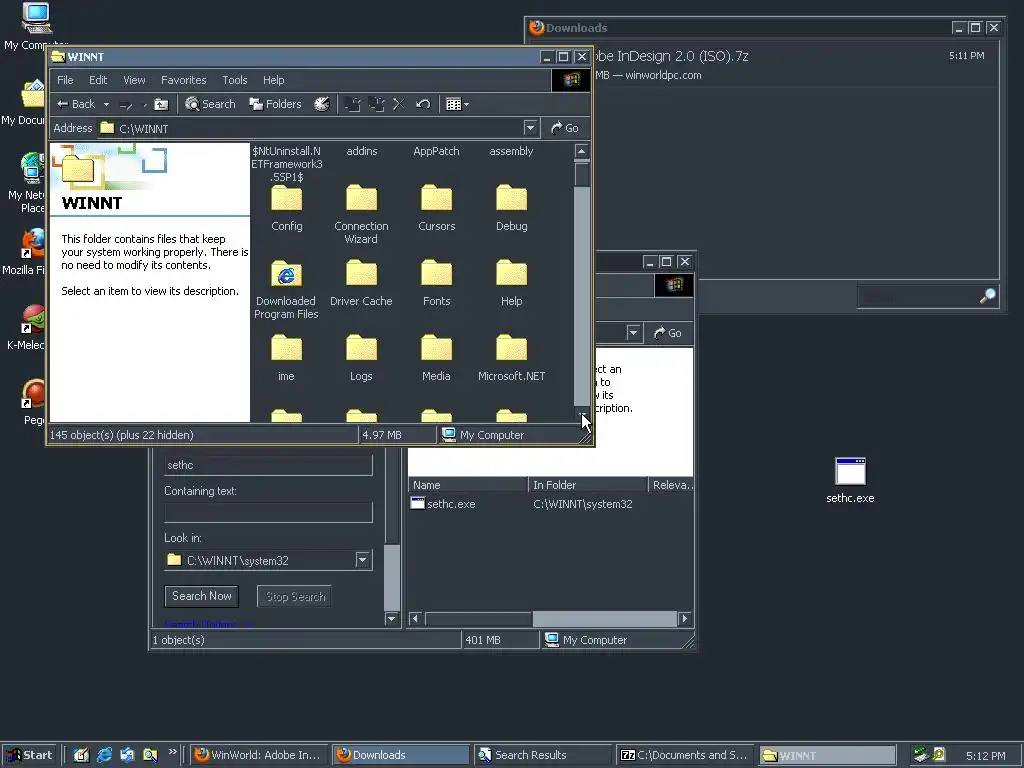
Task: Click the Search toolbar button in WINNT
Action: [210, 104]
